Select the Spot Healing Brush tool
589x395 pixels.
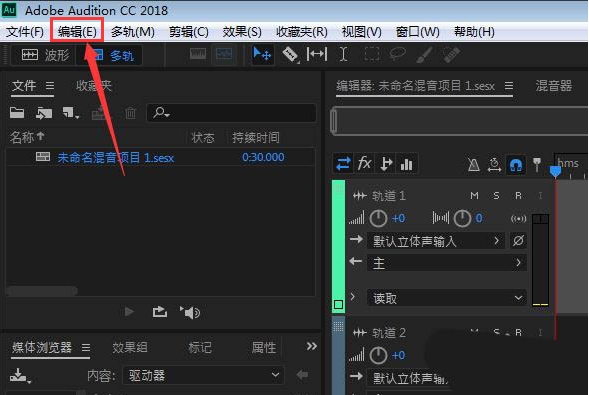tap(451, 55)
